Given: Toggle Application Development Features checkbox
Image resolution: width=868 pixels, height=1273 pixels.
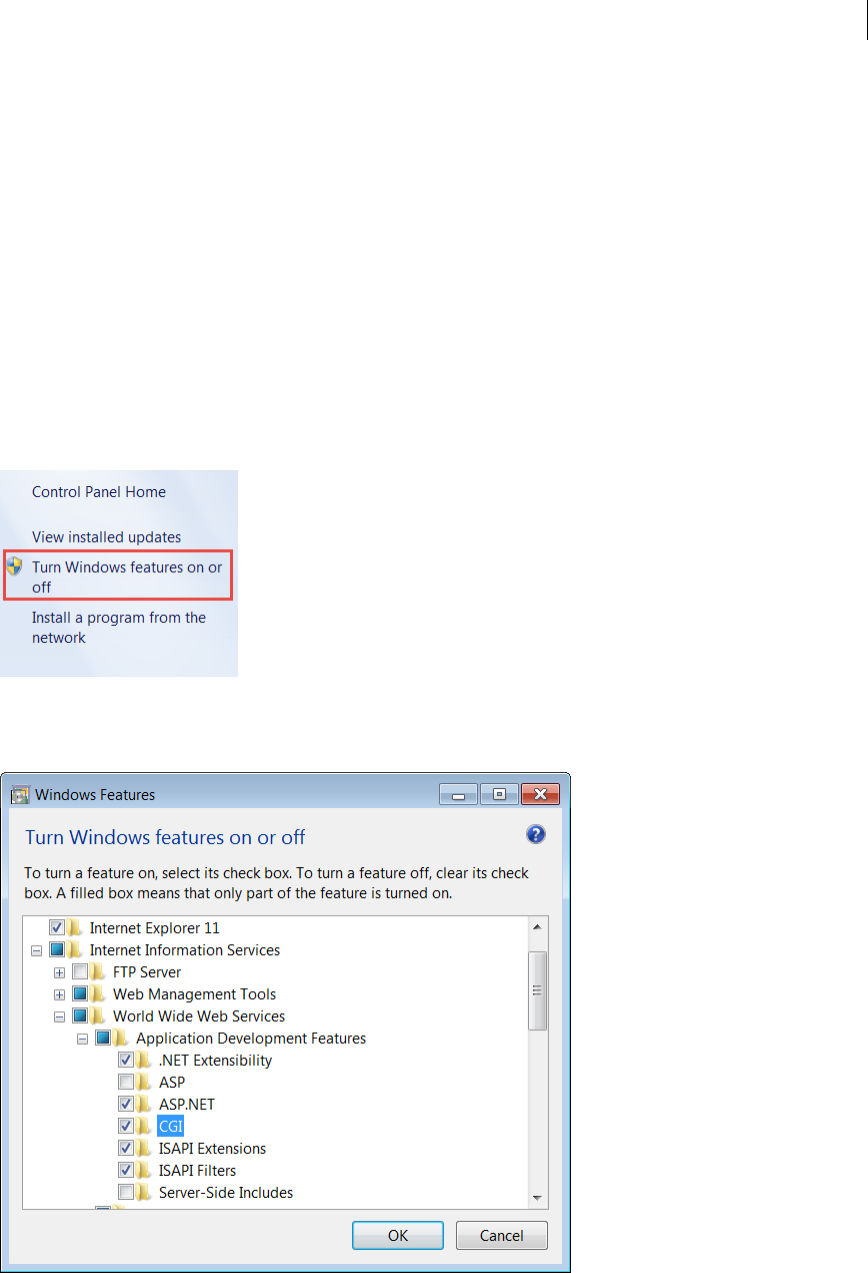Looking at the screenshot, I should (x=103, y=1038).
